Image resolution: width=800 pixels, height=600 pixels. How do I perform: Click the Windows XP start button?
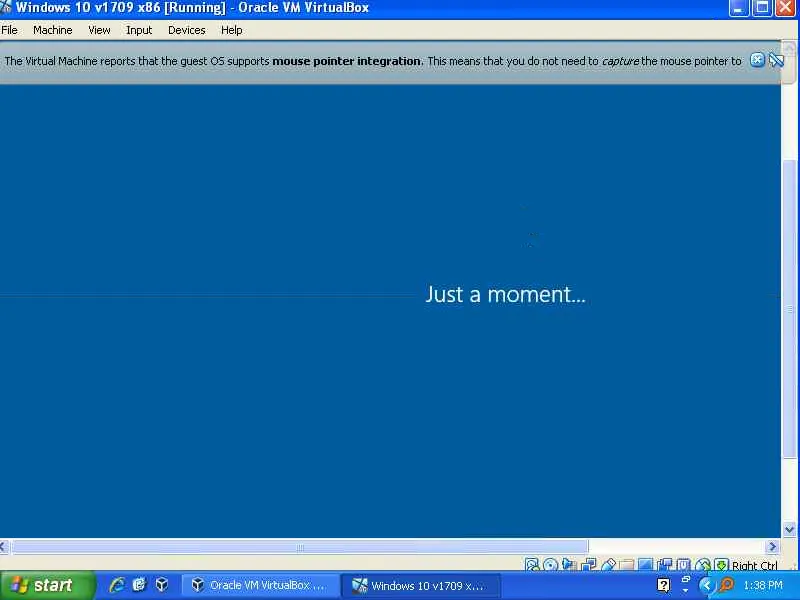coord(47,585)
